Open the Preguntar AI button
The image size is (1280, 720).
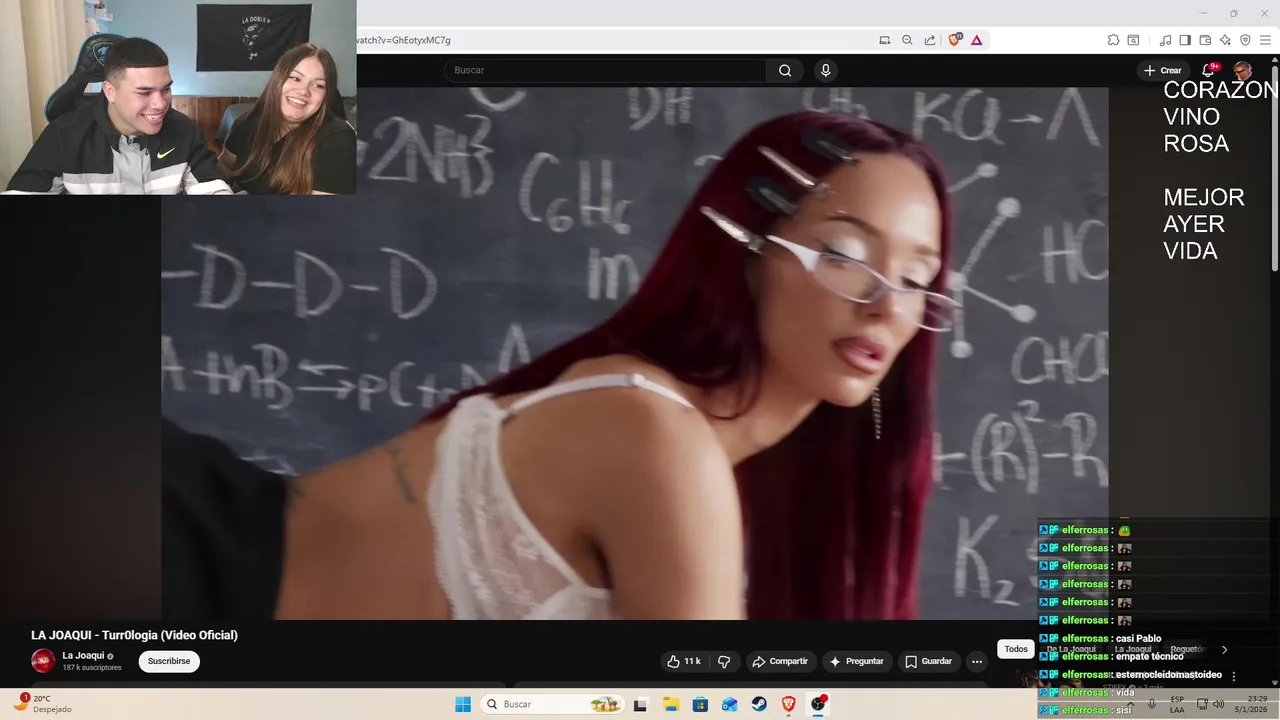857,661
